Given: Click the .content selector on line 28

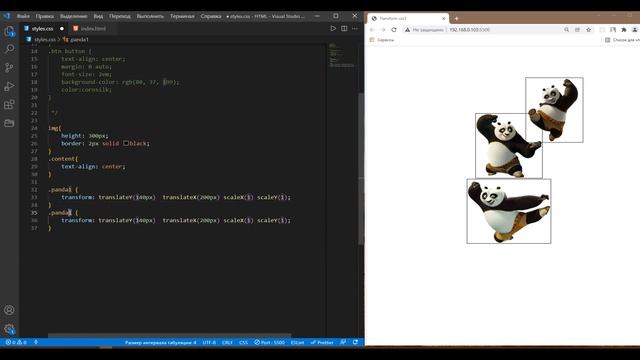Looking at the screenshot, I should tap(63, 159).
